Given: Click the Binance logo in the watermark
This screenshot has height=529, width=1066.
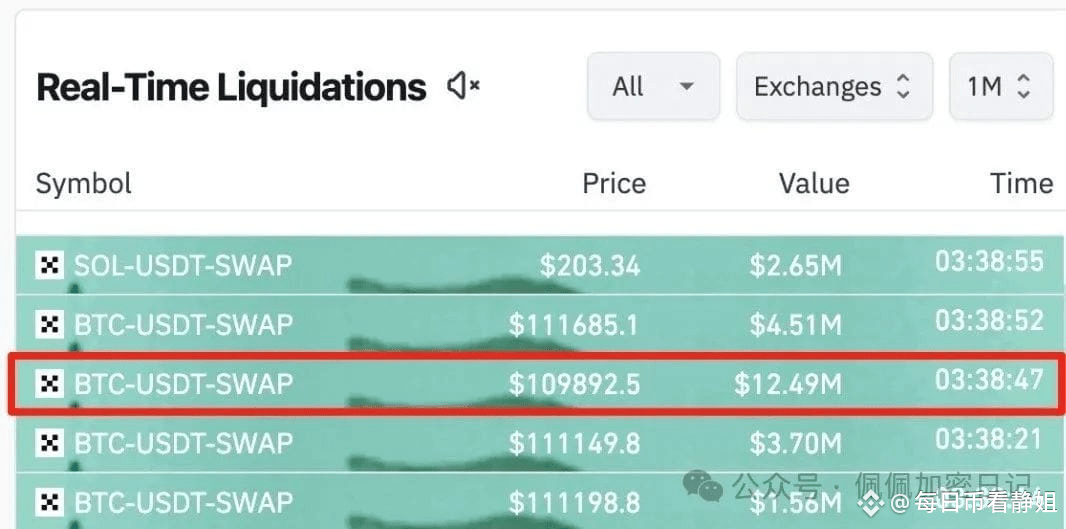Looking at the screenshot, I should click(x=872, y=503).
